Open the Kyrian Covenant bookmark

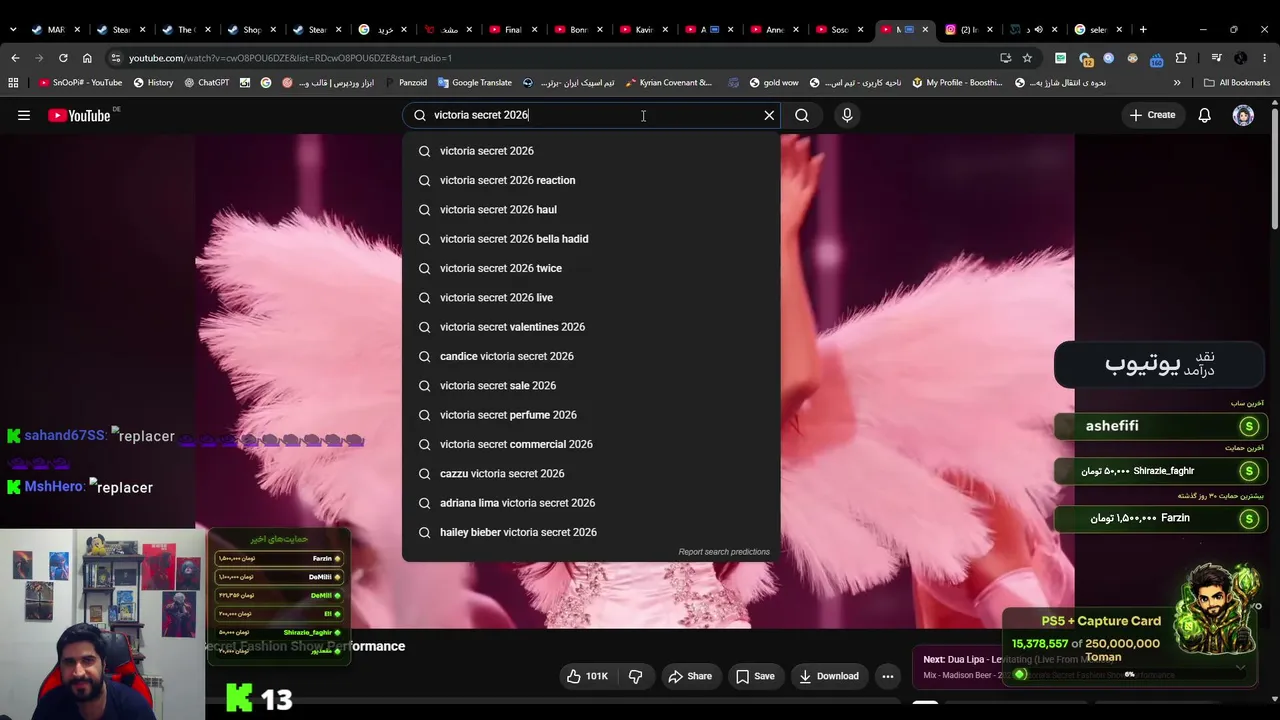668,83
